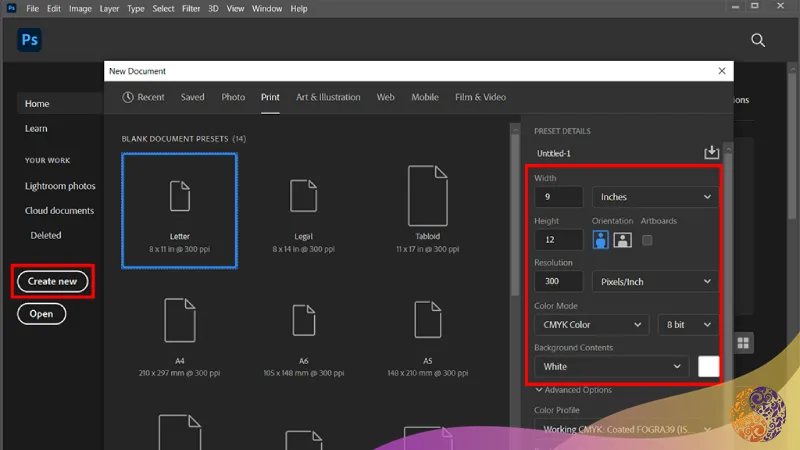This screenshot has height=450, width=800.
Task: Go to Learn in sidebar
Action: point(36,129)
